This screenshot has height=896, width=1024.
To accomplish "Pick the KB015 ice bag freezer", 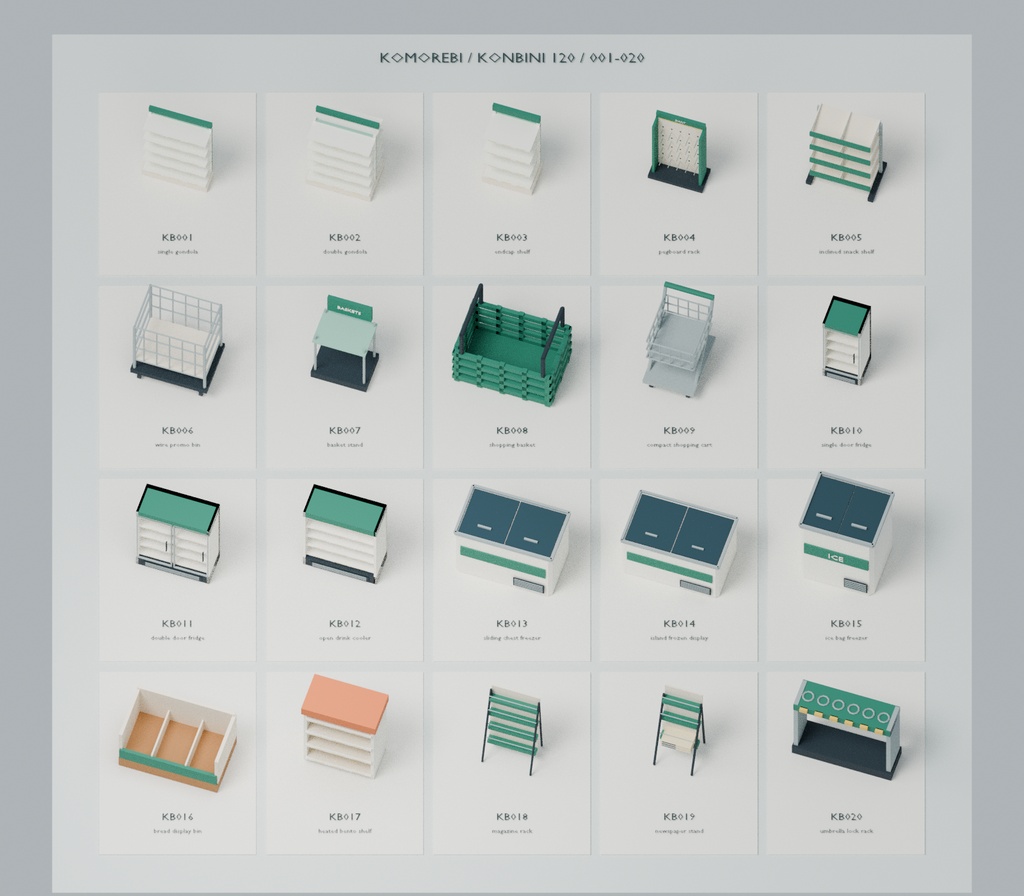I will 846,570.
